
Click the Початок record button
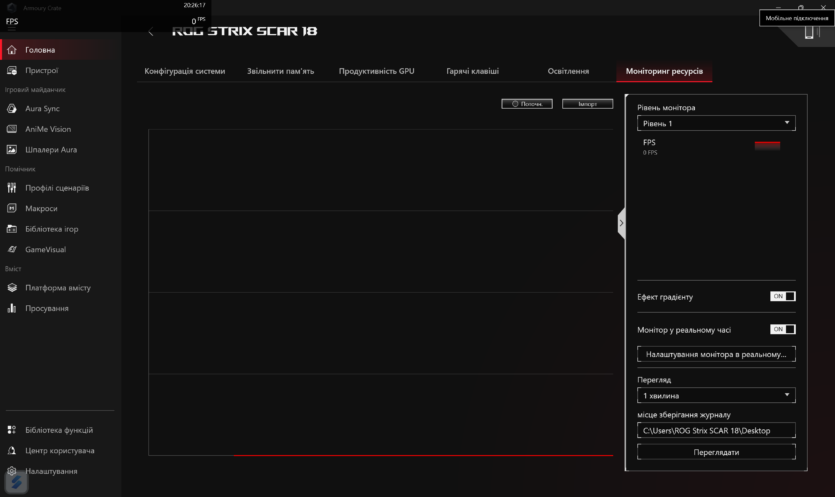click(527, 104)
